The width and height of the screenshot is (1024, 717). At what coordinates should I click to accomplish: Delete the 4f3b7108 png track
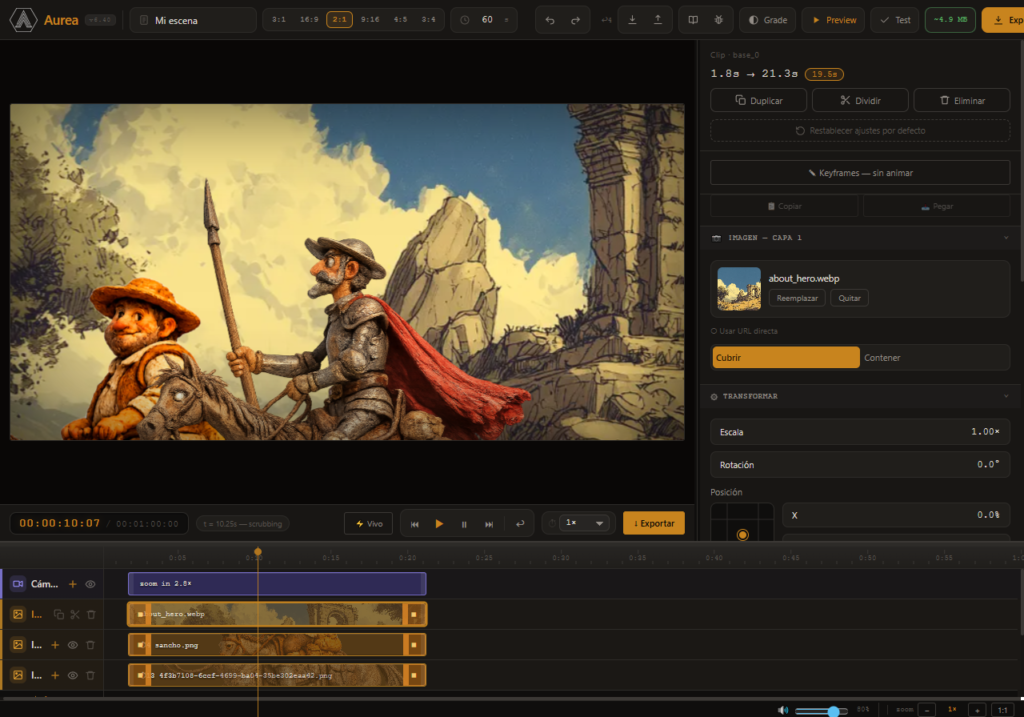coord(91,675)
